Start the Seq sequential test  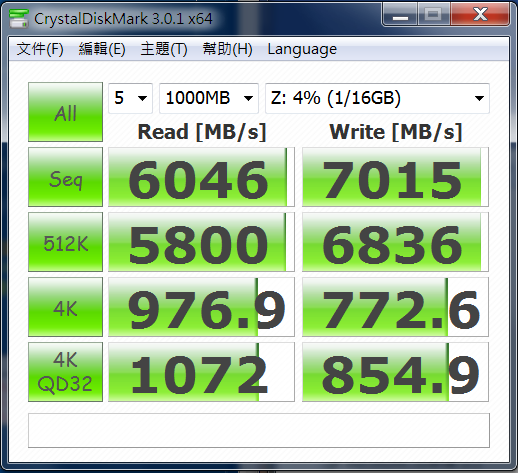point(65,177)
